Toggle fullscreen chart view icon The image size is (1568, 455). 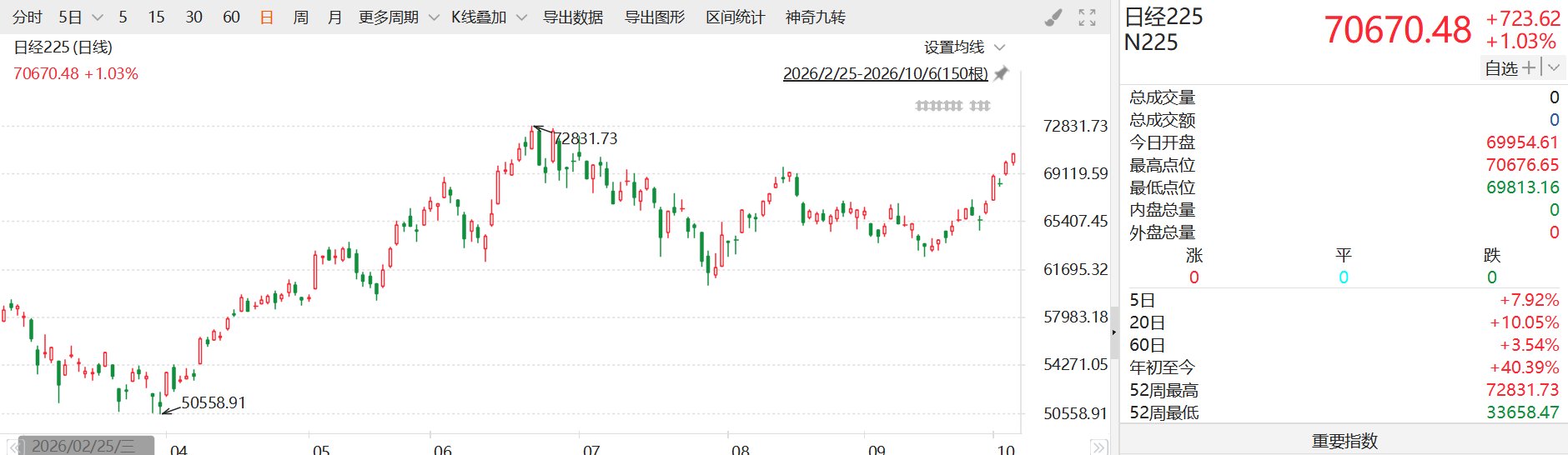[1087, 17]
